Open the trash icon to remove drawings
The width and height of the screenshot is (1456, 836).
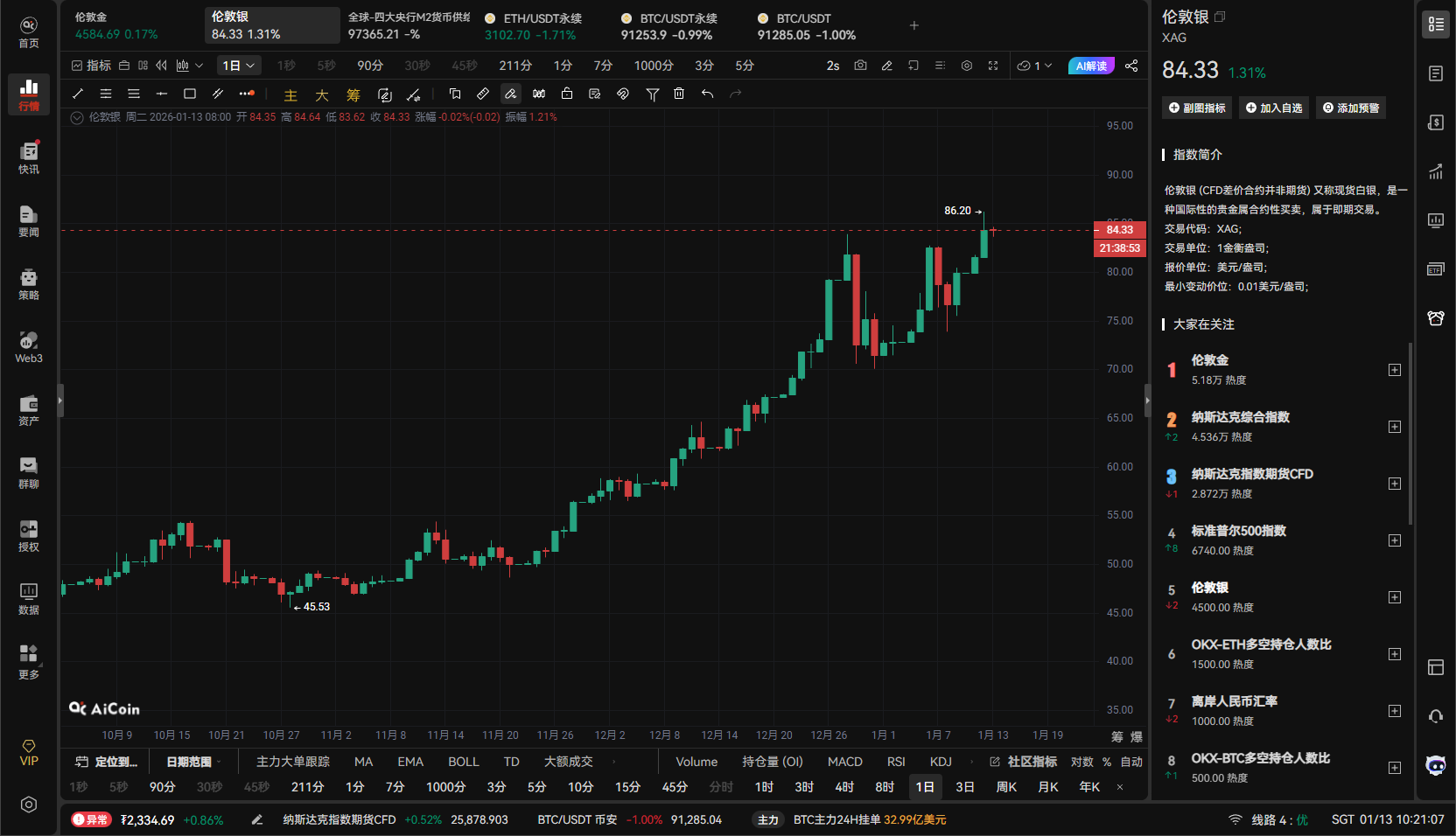coord(680,94)
